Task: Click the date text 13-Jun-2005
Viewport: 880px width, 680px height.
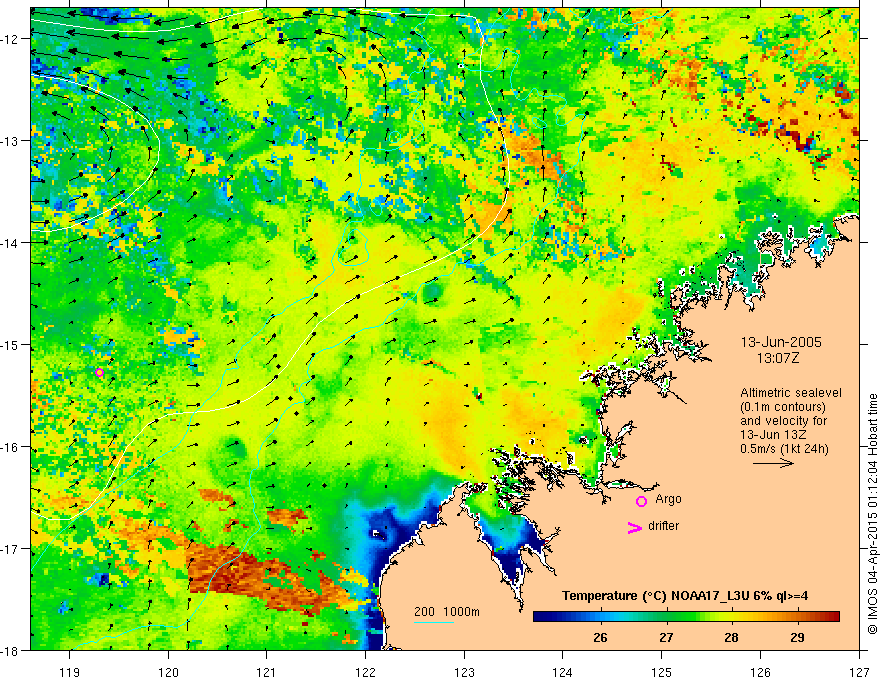Action: pos(781,342)
